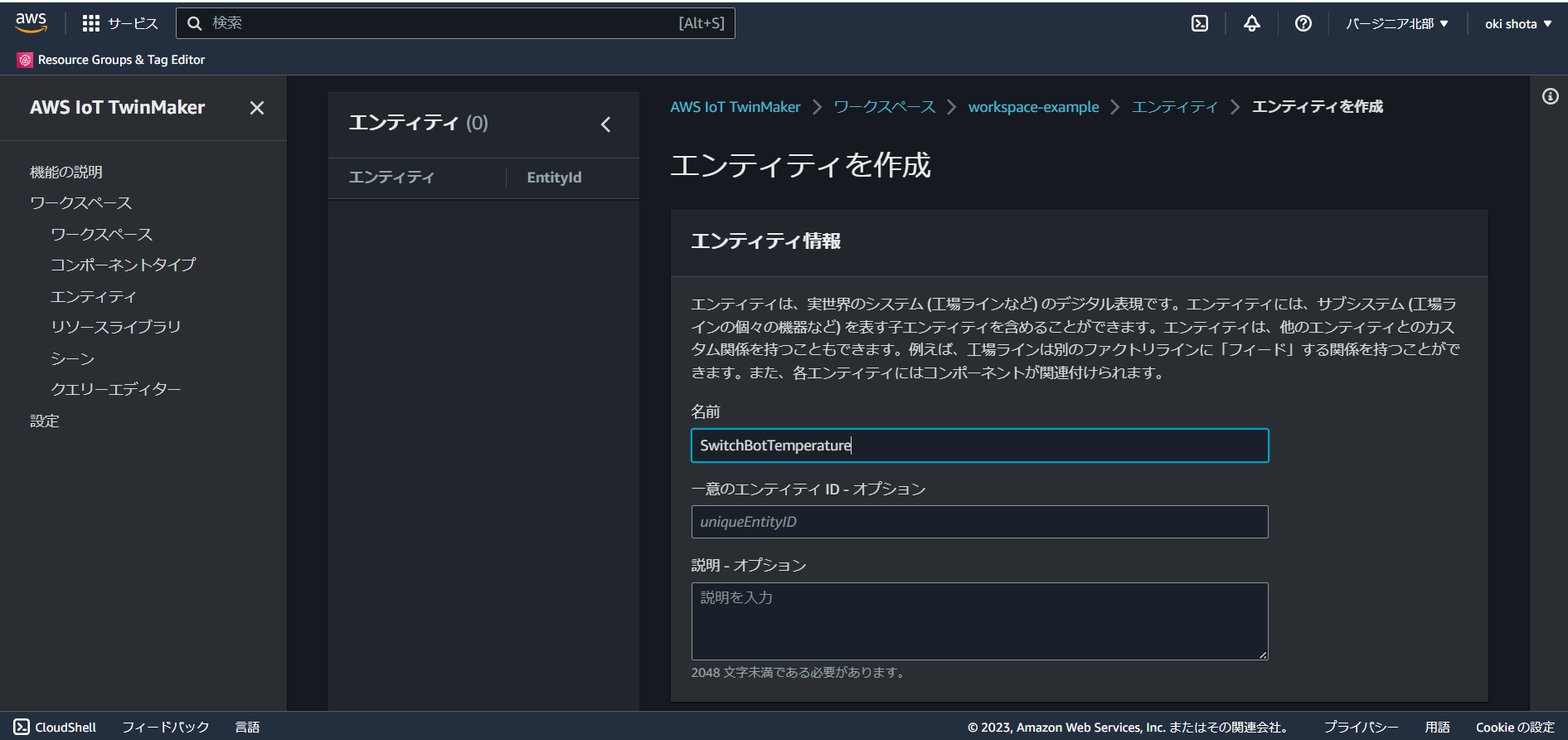This screenshot has height=740, width=1568.
Task: Open 用語 terms link in the footer
Action: [1437, 728]
